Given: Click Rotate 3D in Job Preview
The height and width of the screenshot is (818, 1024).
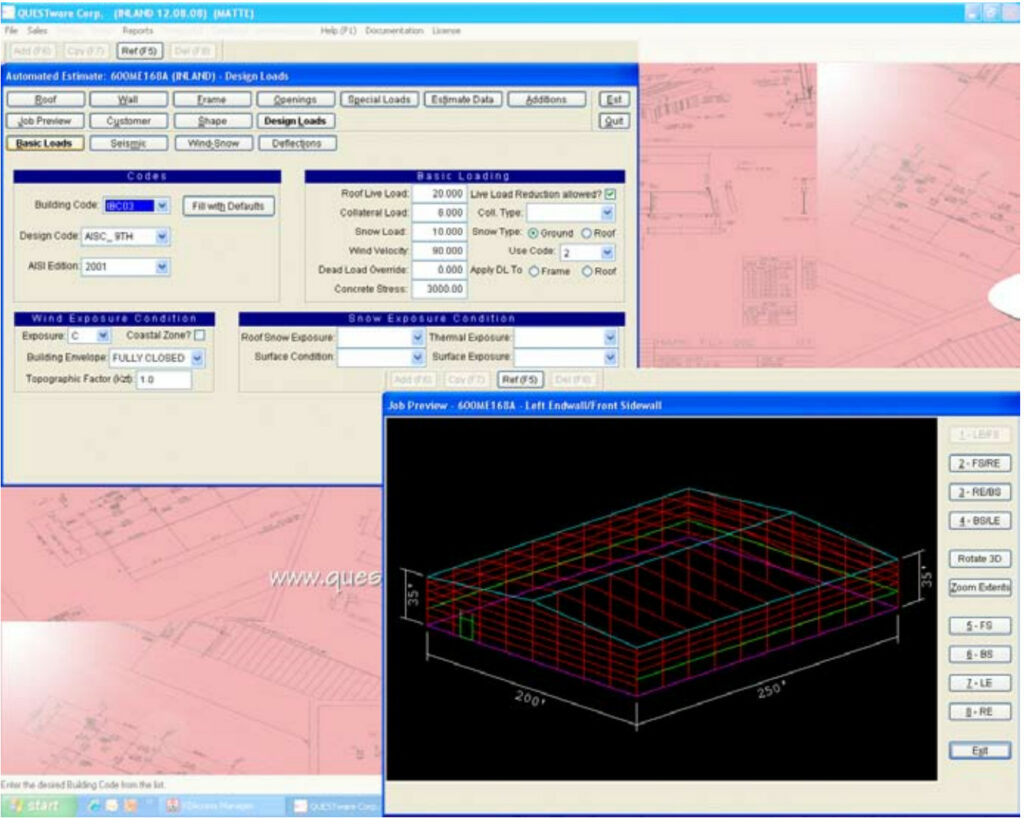Looking at the screenshot, I should point(980,559).
